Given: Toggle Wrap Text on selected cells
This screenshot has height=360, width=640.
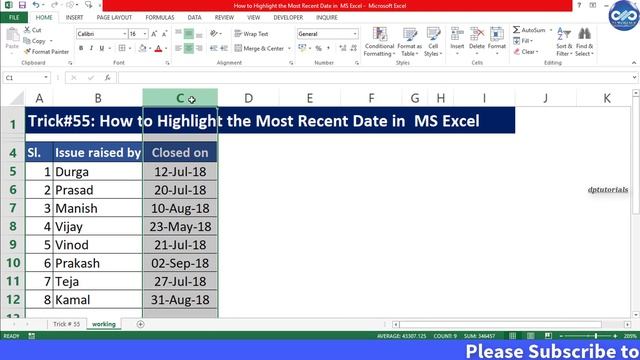Looking at the screenshot, I should coord(251,34).
